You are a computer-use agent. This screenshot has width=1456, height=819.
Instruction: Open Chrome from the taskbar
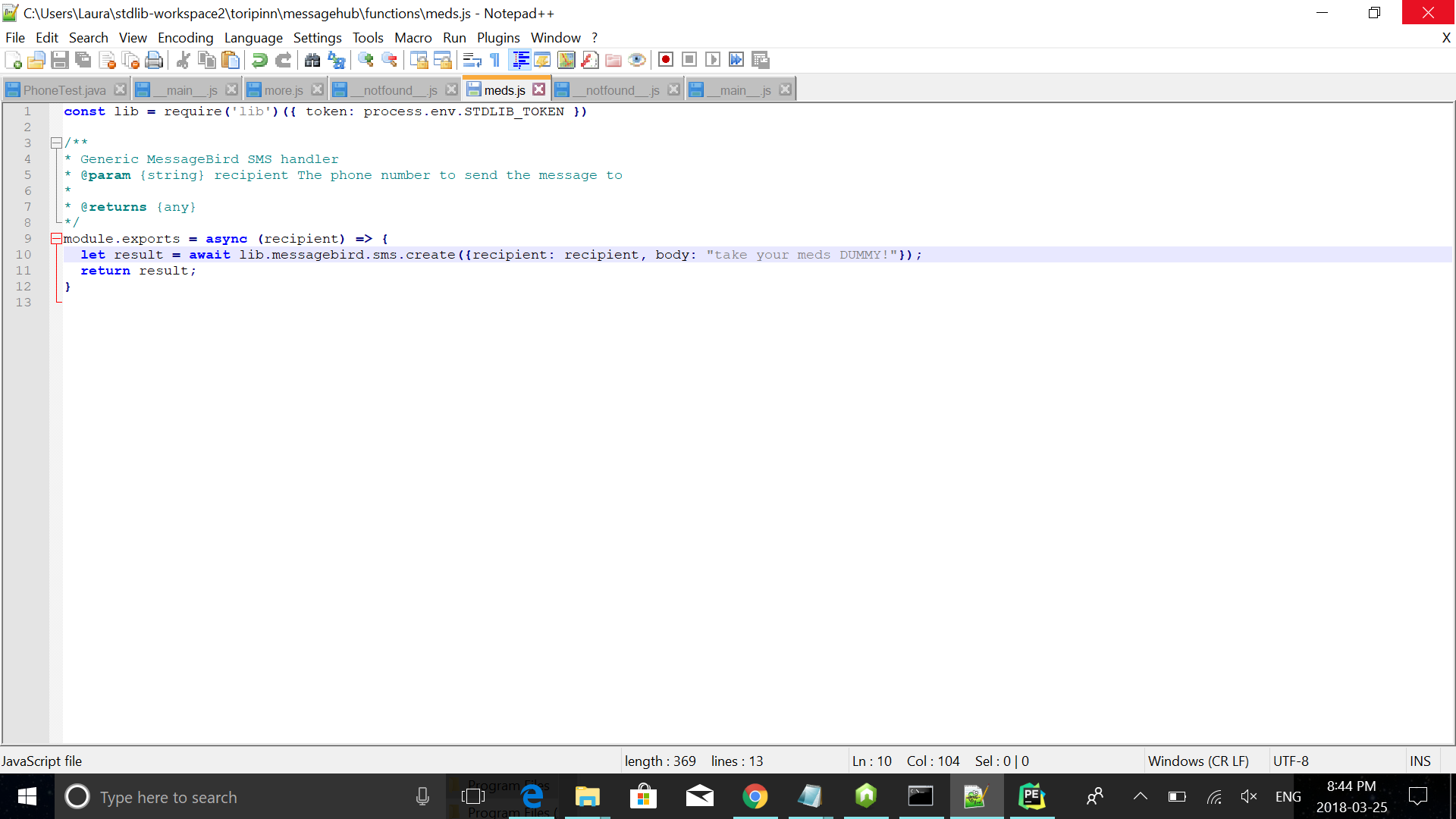pyautogui.click(x=755, y=796)
